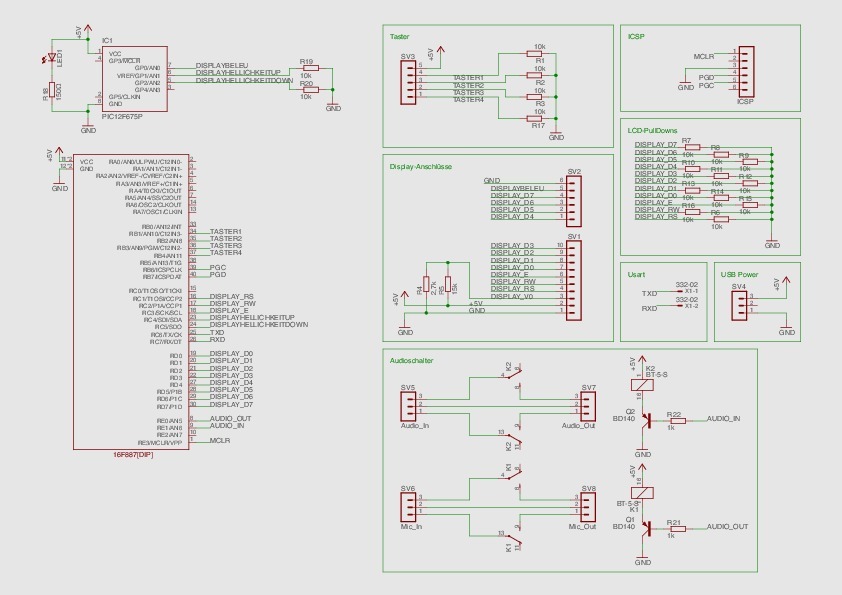Click the '16F887[DIP]' part label

(133, 454)
